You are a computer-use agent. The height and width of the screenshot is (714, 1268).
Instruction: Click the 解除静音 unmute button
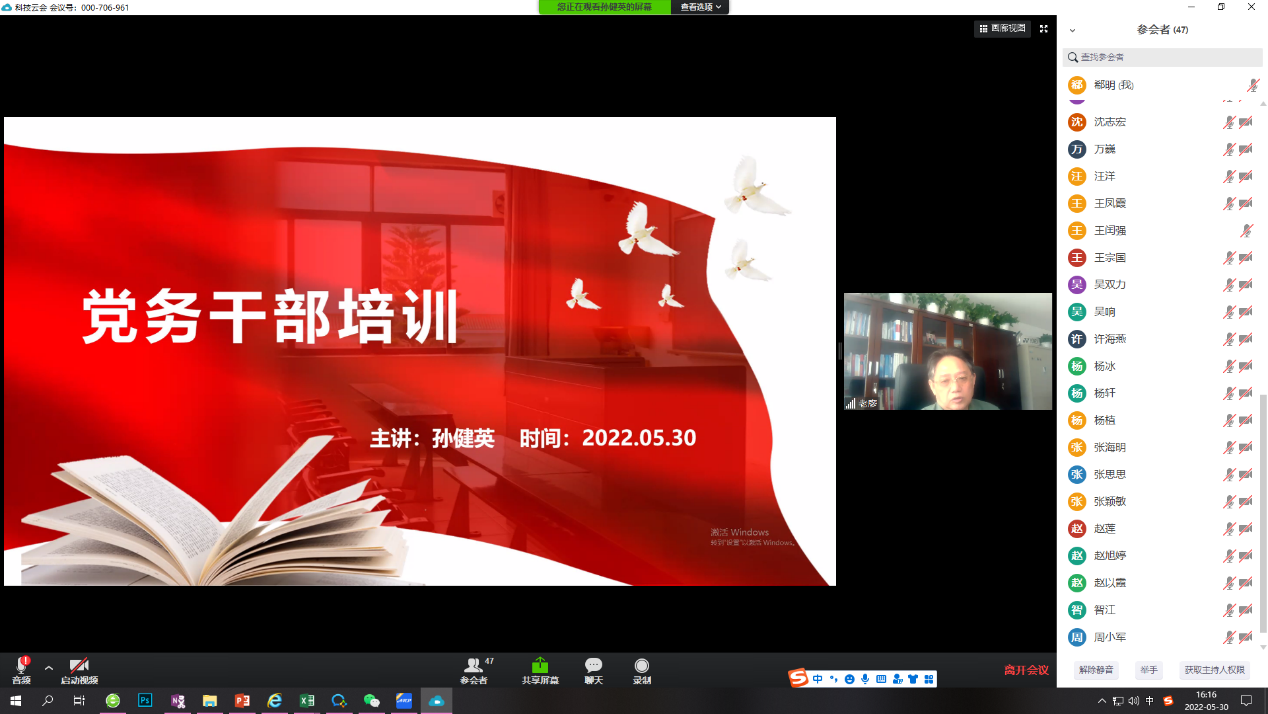(x=1096, y=670)
